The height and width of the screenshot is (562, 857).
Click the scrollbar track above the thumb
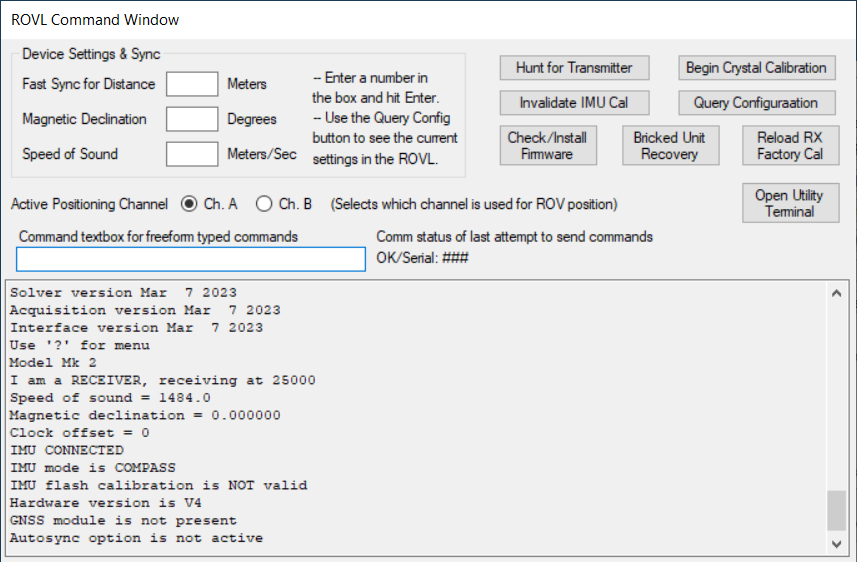click(x=837, y=400)
